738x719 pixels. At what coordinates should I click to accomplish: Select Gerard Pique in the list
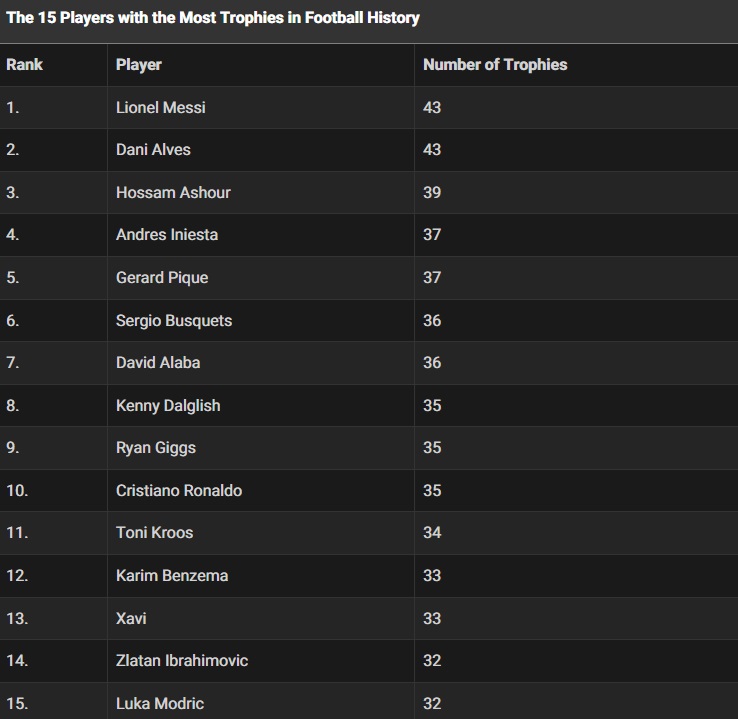(x=162, y=278)
